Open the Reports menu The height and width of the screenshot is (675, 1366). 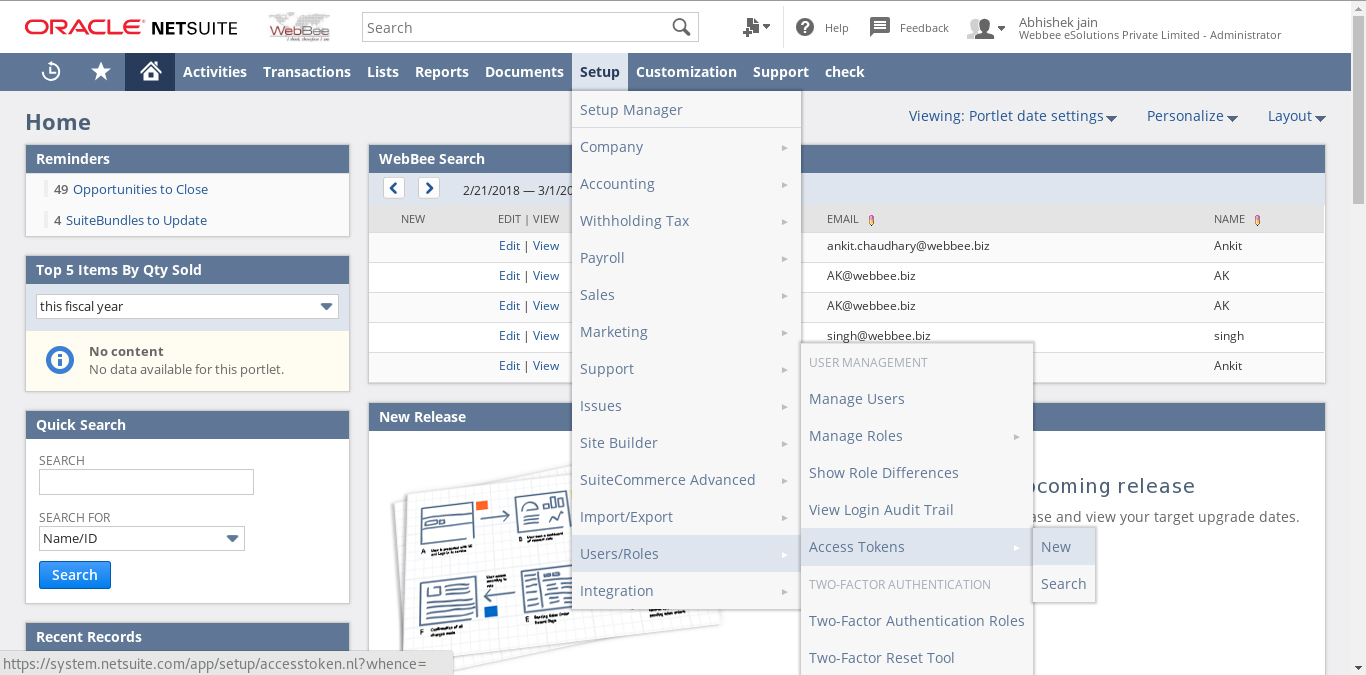[442, 72]
